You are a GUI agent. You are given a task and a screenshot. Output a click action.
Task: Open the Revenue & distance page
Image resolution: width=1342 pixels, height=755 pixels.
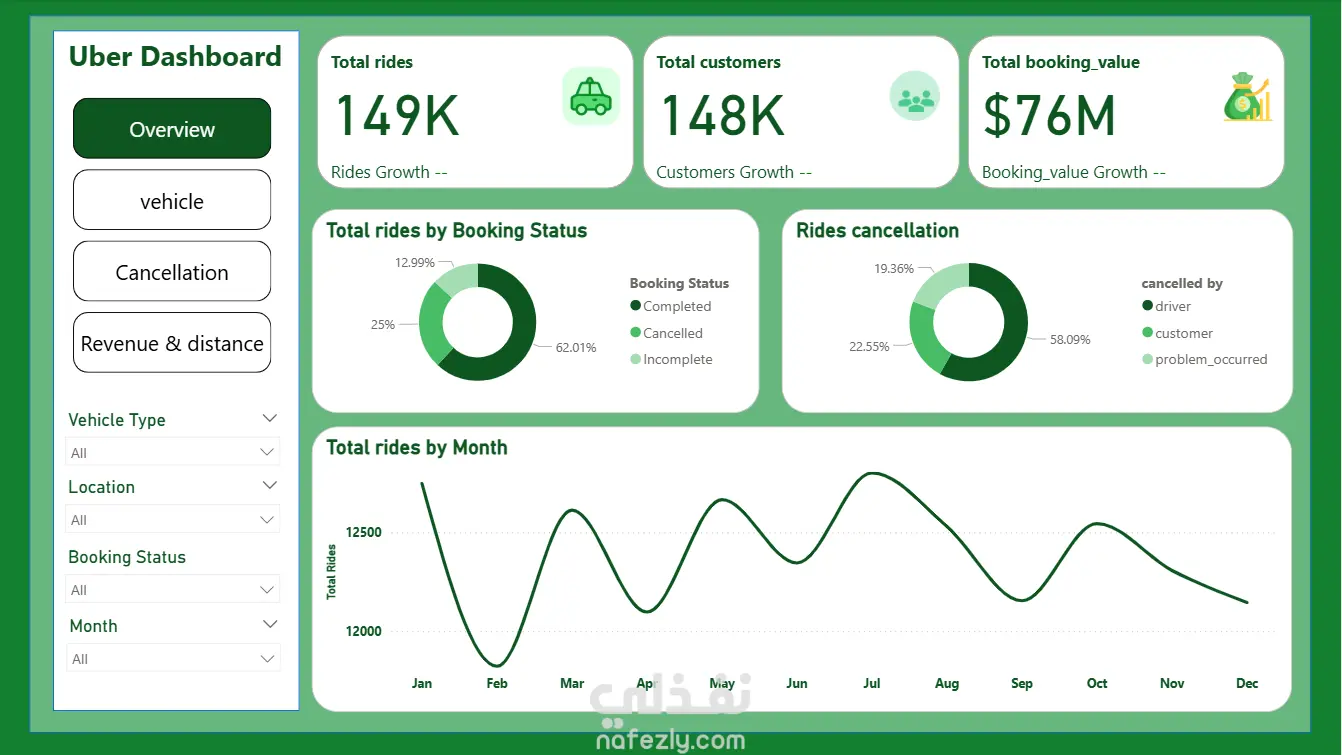(x=172, y=343)
